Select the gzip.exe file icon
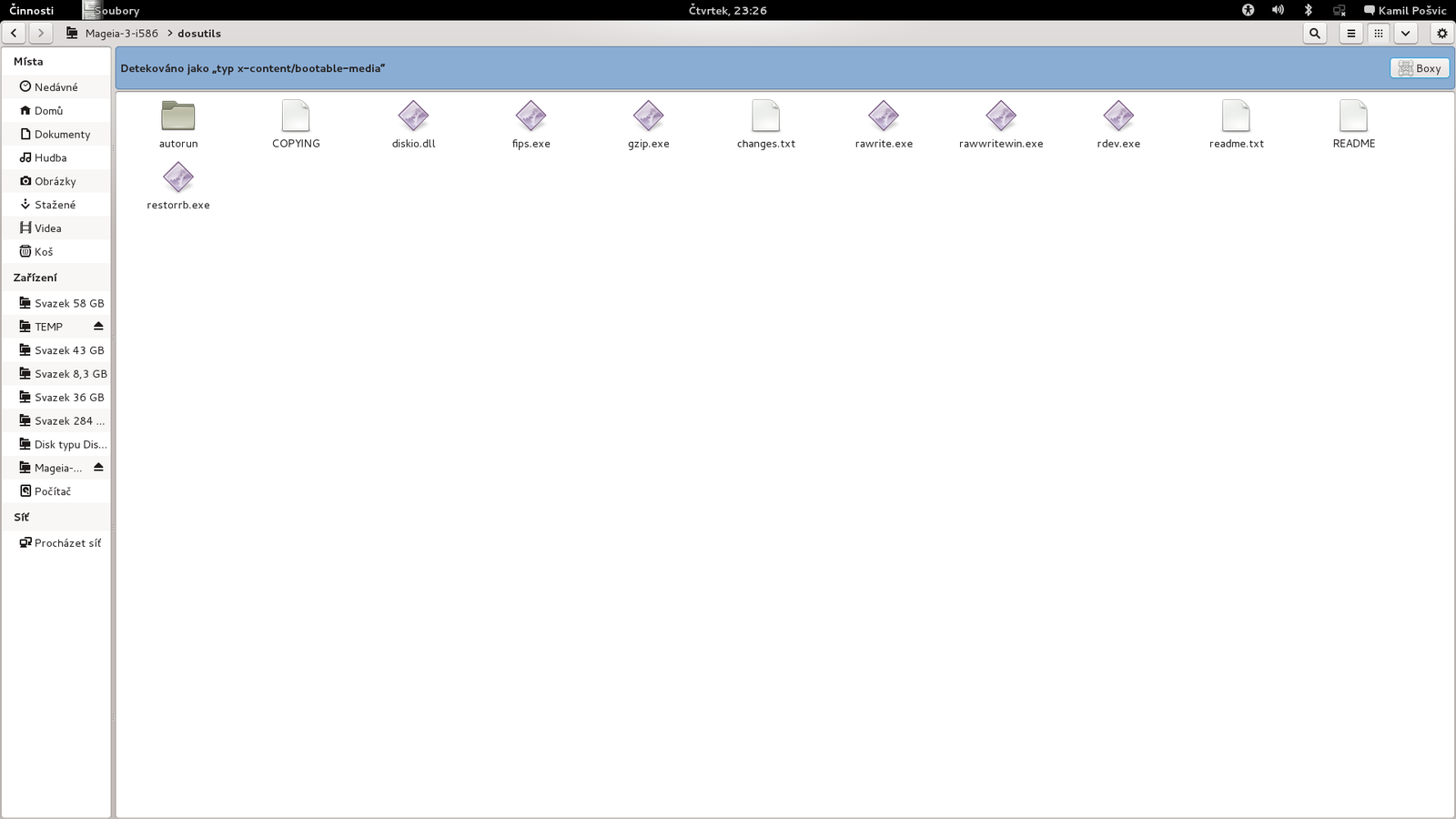This screenshot has width=1456, height=819. click(648, 116)
